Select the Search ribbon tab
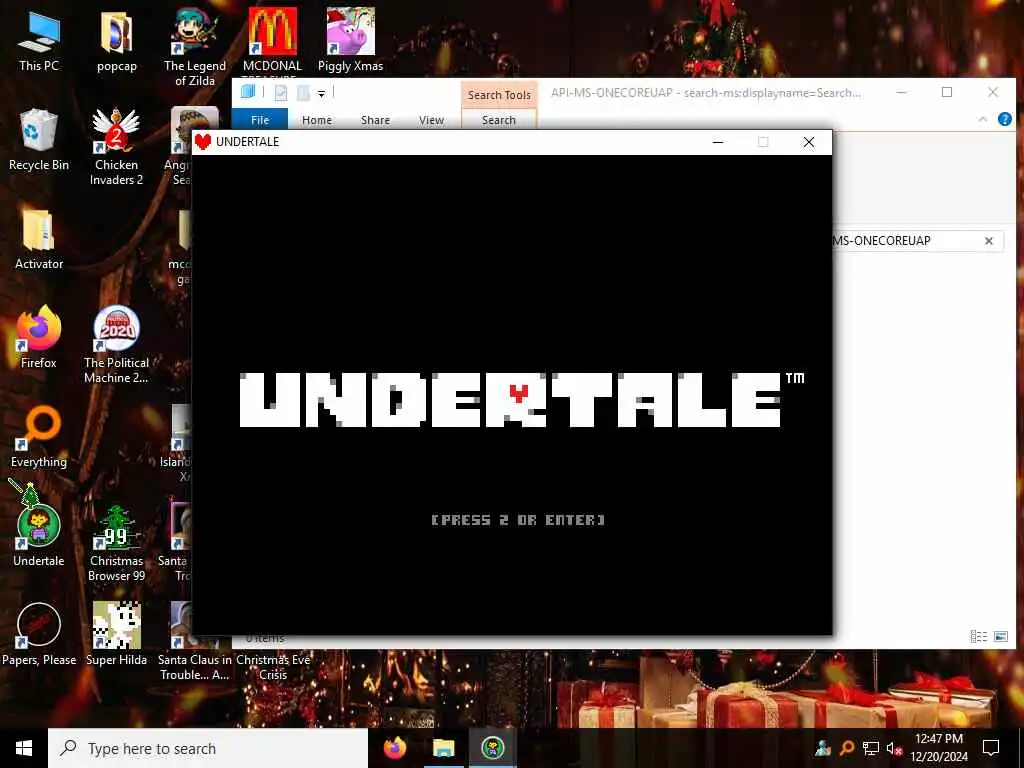The width and height of the screenshot is (1024, 768). 499,120
